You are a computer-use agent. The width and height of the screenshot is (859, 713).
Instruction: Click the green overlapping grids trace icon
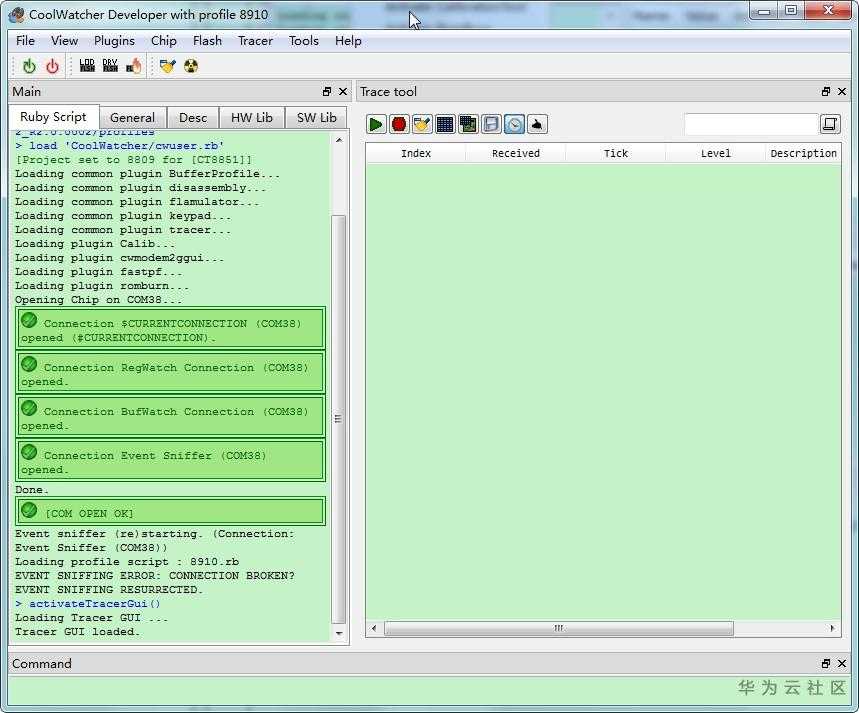coord(468,124)
